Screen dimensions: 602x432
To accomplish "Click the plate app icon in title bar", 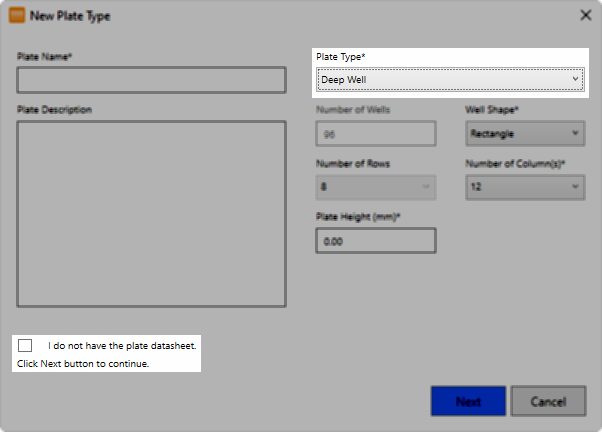I will (17, 16).
